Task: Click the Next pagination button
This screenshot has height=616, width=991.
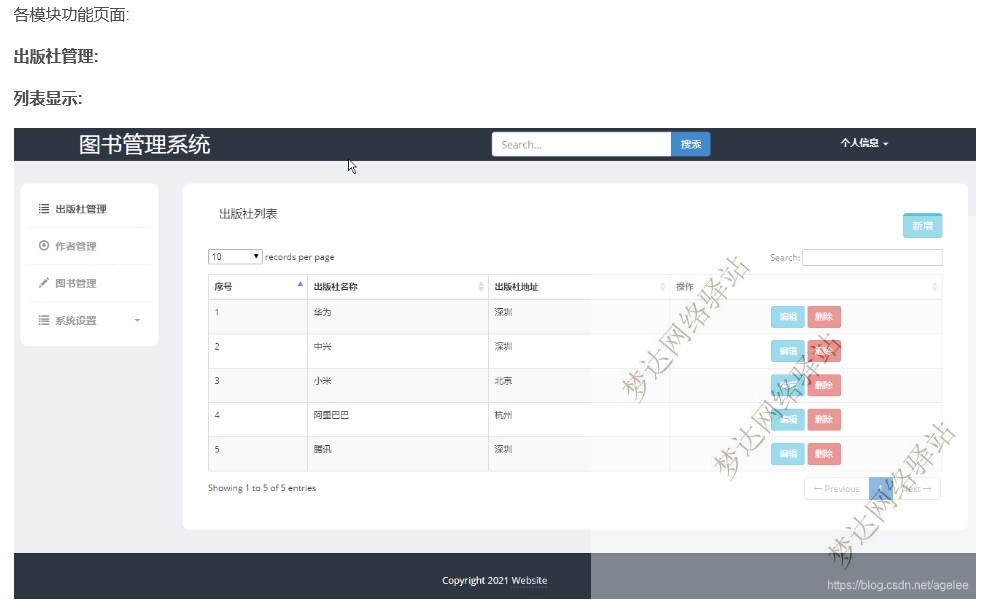Action: (916, 488)
